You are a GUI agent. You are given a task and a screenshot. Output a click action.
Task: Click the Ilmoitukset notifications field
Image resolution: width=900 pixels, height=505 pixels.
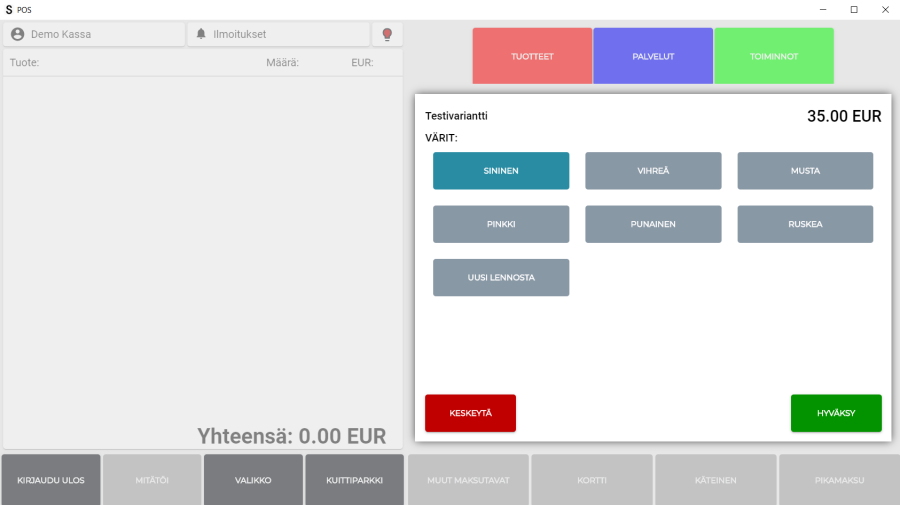[x=285, y=34]
